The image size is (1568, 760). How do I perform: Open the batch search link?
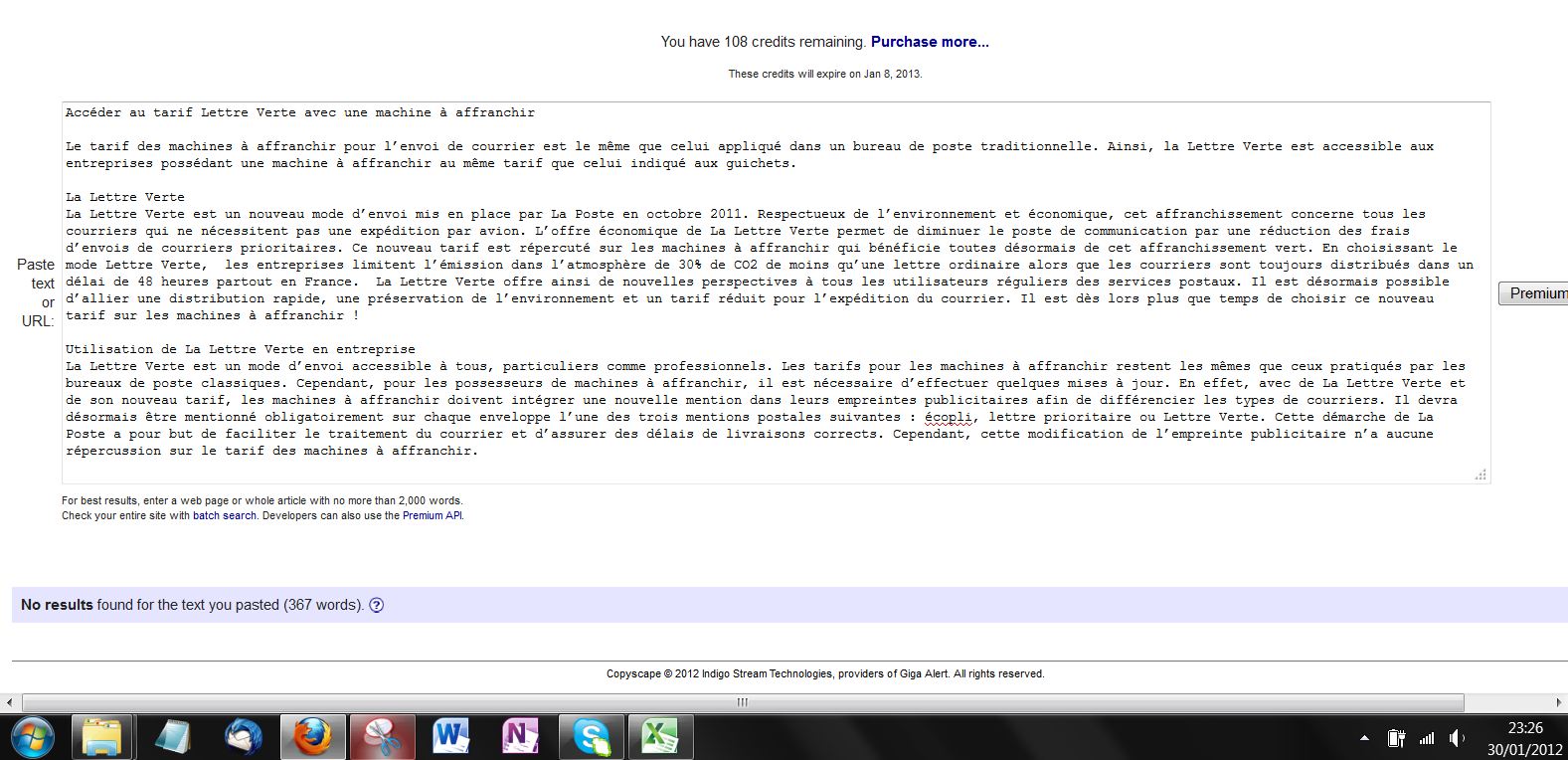(224, 516)
